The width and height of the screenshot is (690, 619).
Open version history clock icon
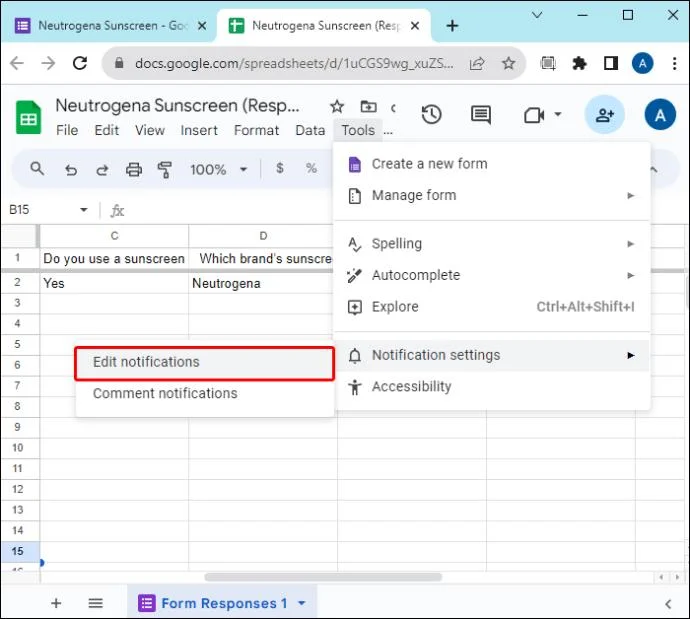(431, 115)
